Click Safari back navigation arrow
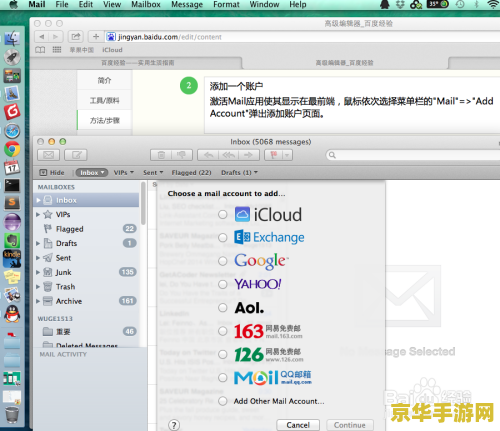500x431 pixels. click(x=42, y=37)
